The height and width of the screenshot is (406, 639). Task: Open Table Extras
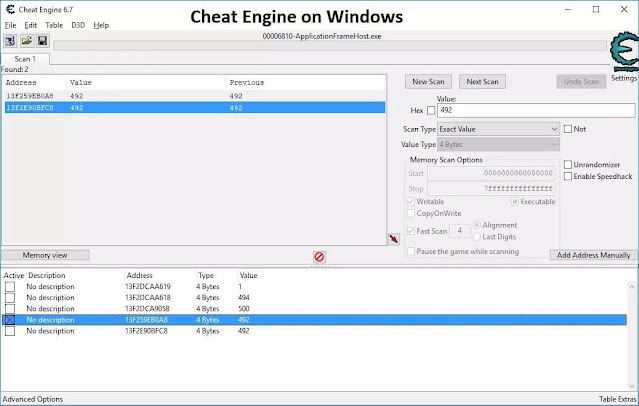pos(617,399)
